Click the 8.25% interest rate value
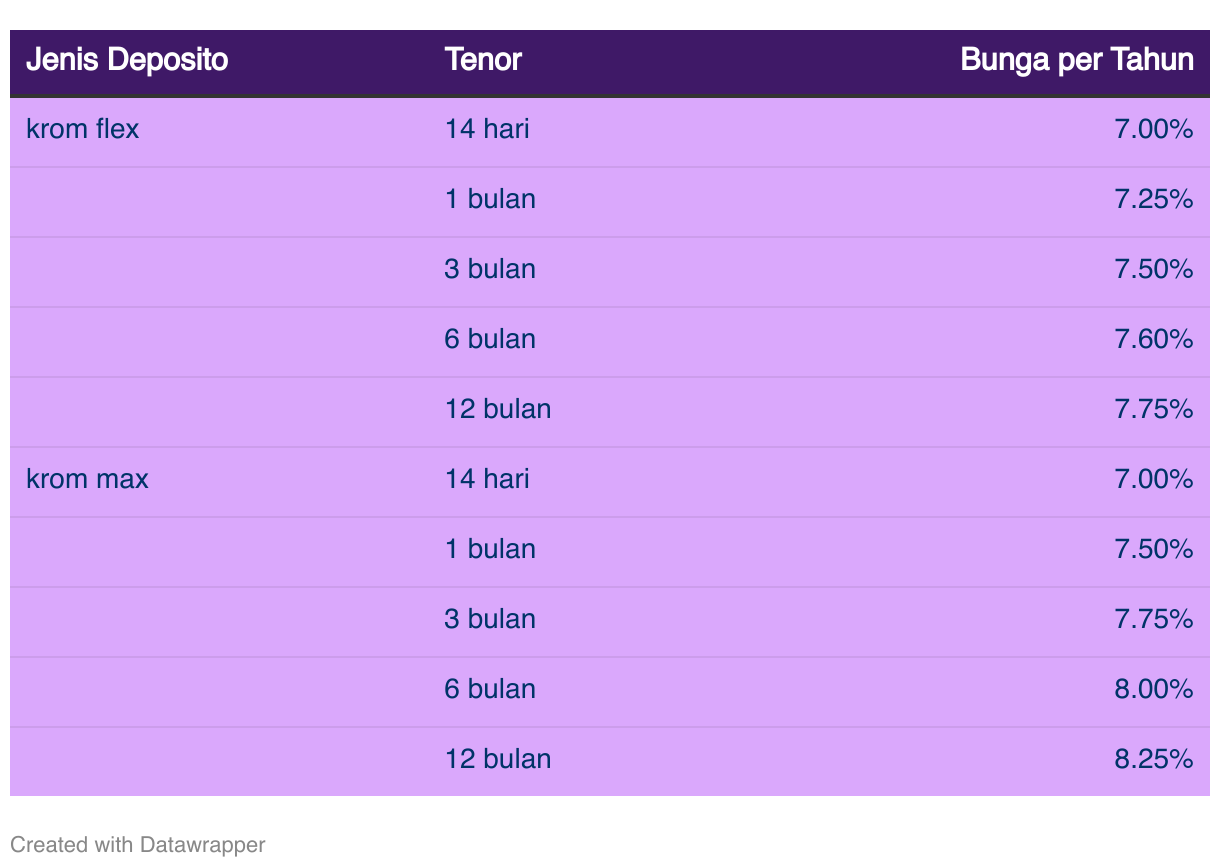 click(x=1154, y=759)
